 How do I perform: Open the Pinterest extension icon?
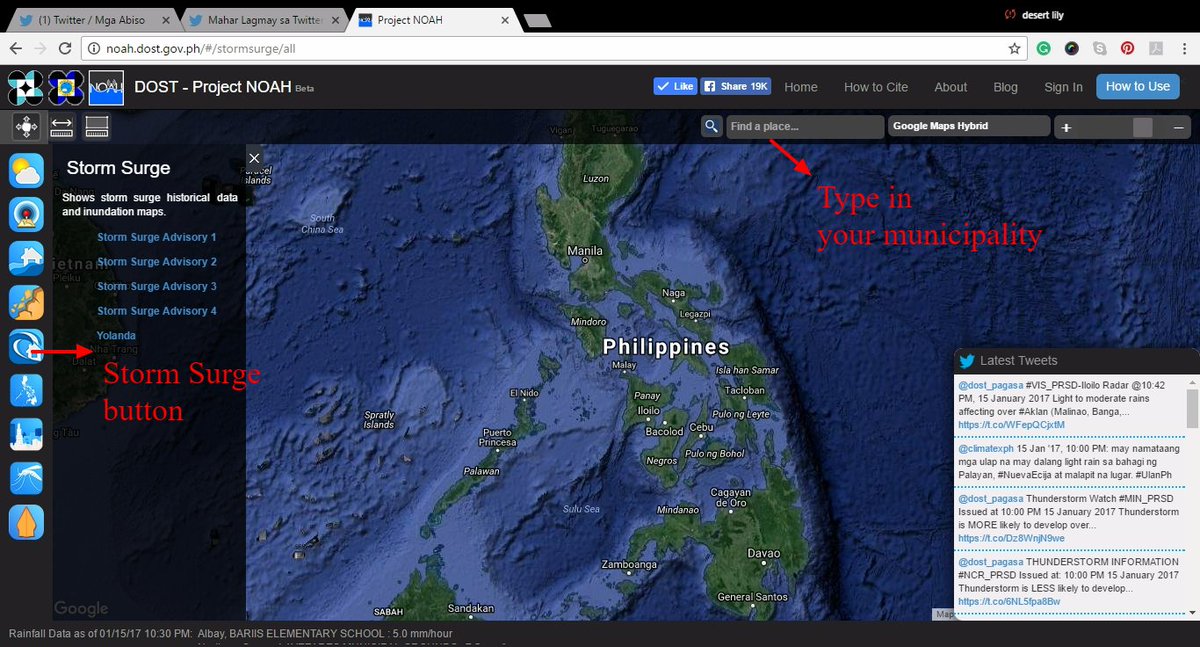(x=1127, y=48)
